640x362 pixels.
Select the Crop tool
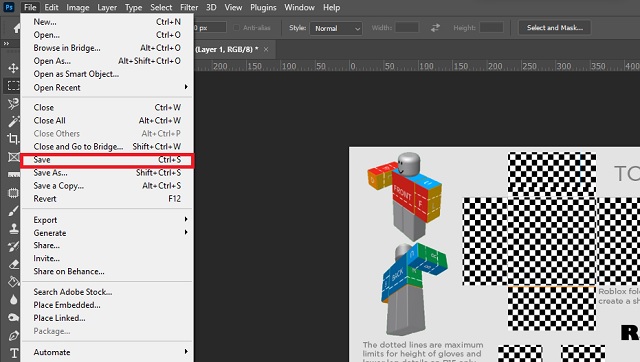click(13, 139)
